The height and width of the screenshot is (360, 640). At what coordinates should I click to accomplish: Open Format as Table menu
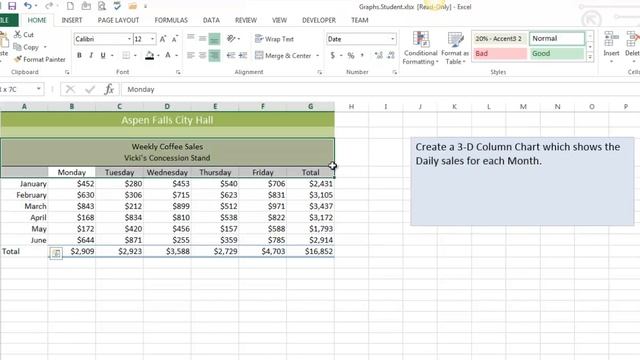pyautogui.click(x=455, y=48)
